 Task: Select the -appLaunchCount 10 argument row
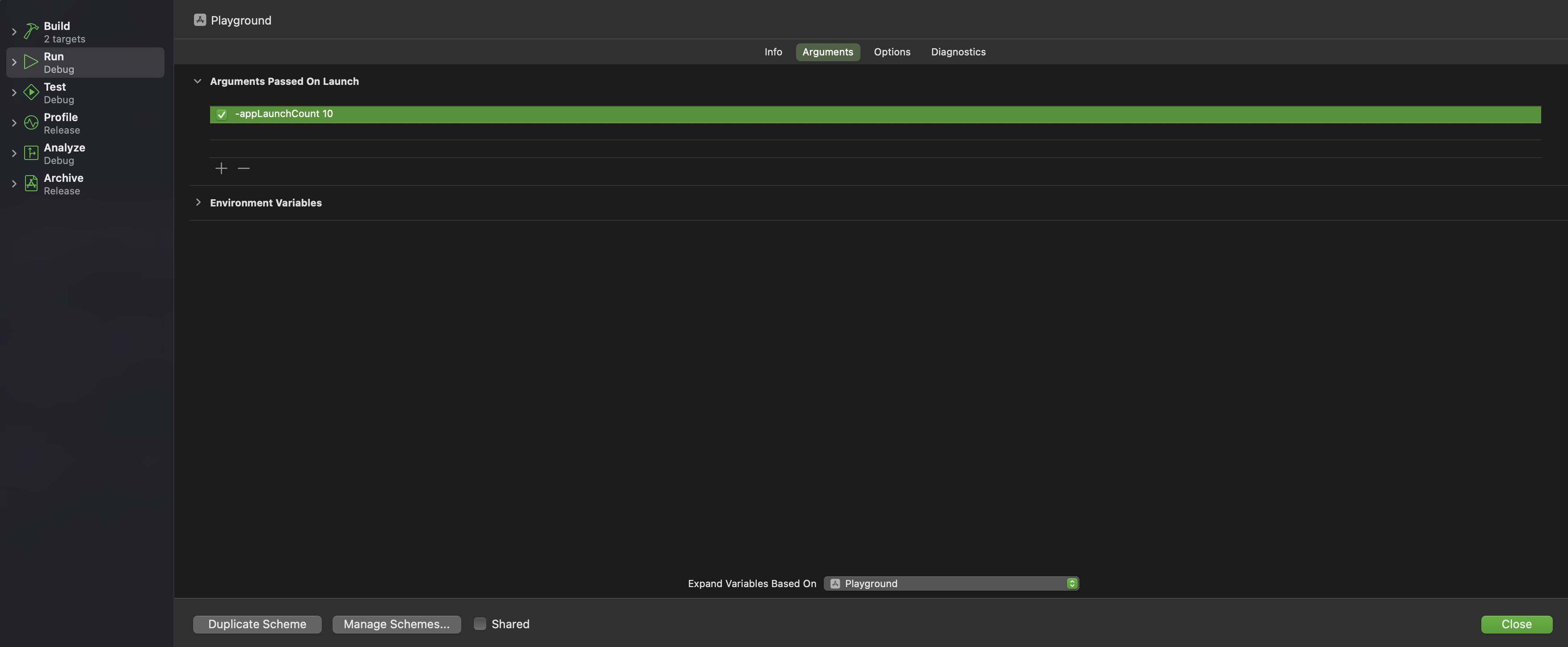(x=548, y=114)
